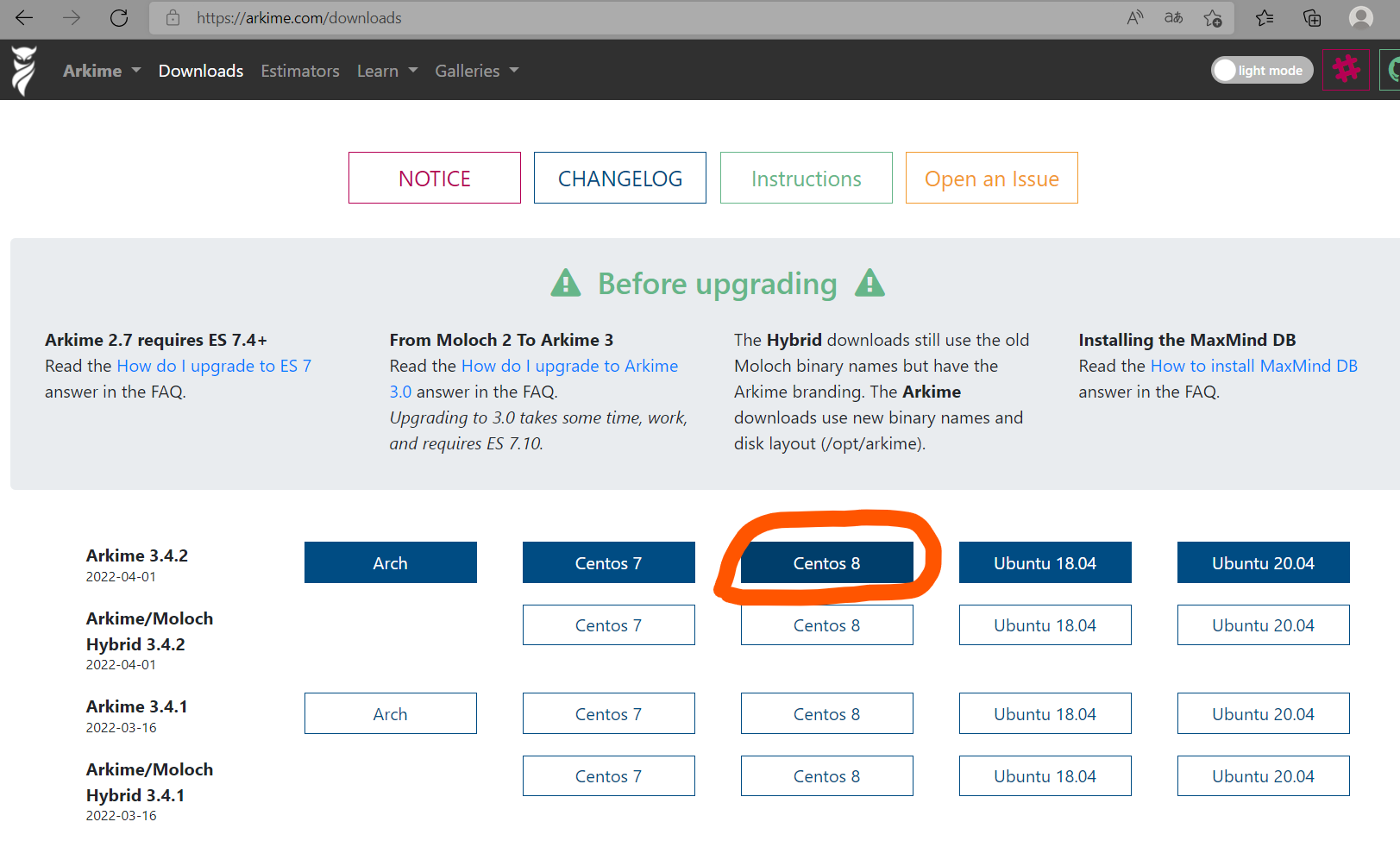Screen dimensions: 1400x847
Task: Download Hybrid 3.4.1 for Ubuntu 20.04
Action: [x=1264, y=775]
